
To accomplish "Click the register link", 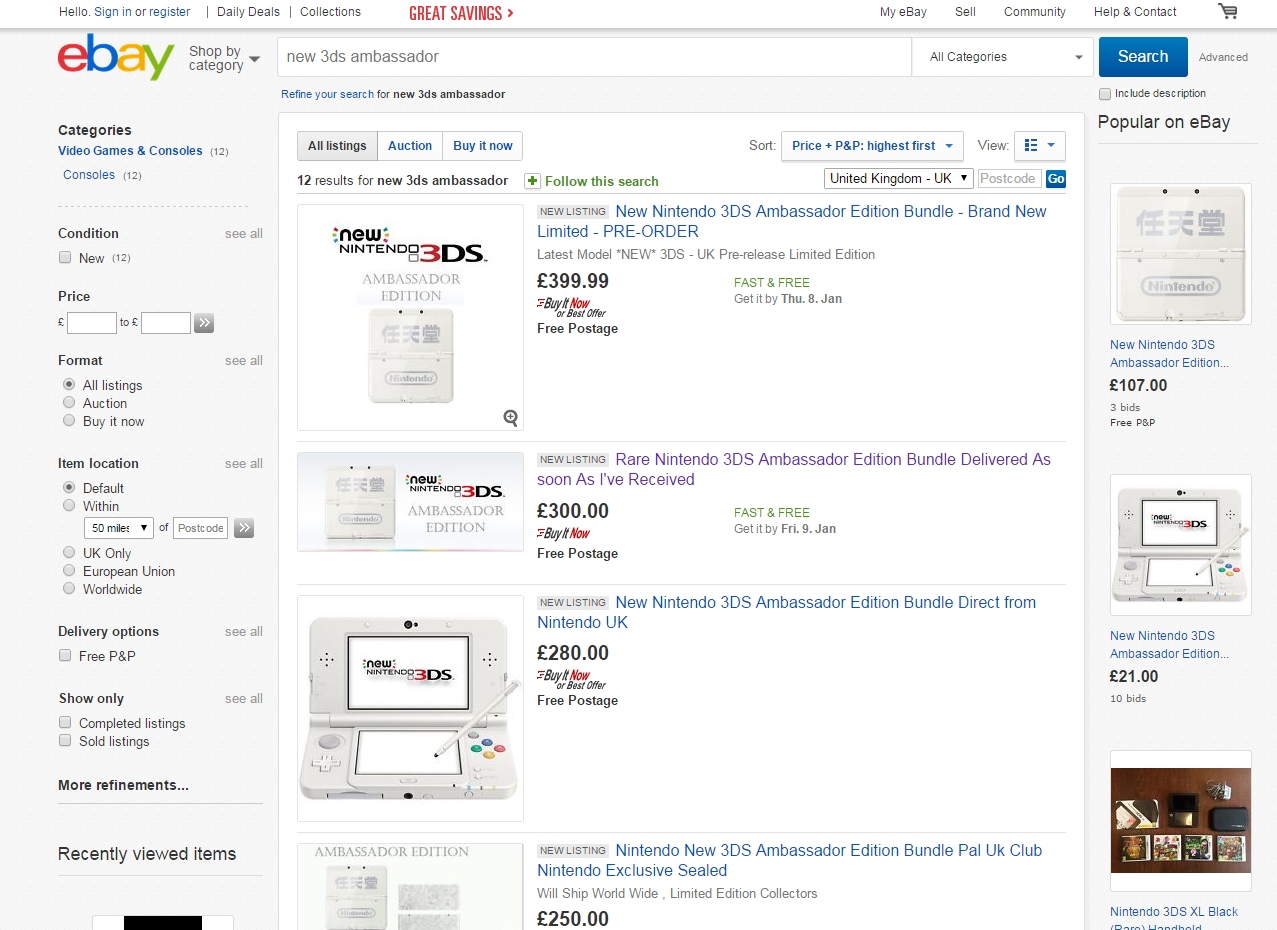I will (169, 12).
